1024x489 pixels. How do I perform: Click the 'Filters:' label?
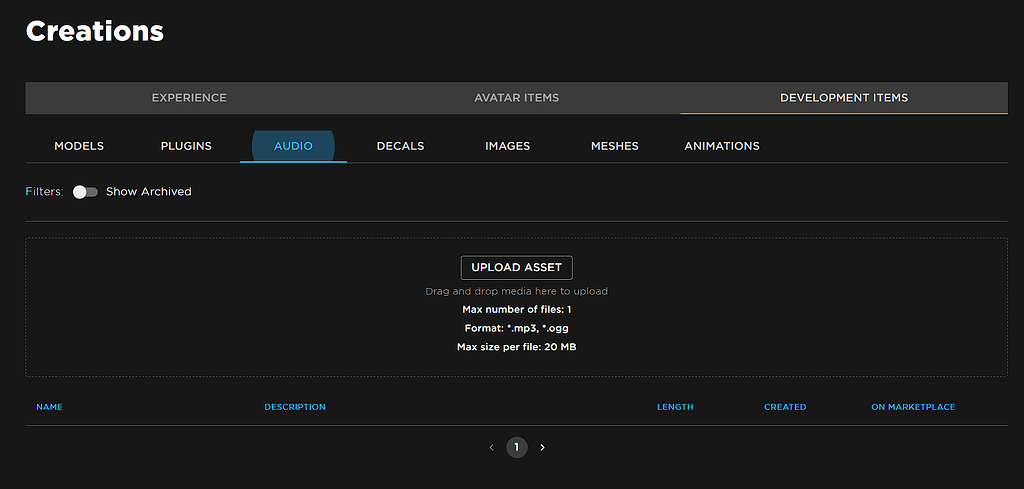coord(44,192)
